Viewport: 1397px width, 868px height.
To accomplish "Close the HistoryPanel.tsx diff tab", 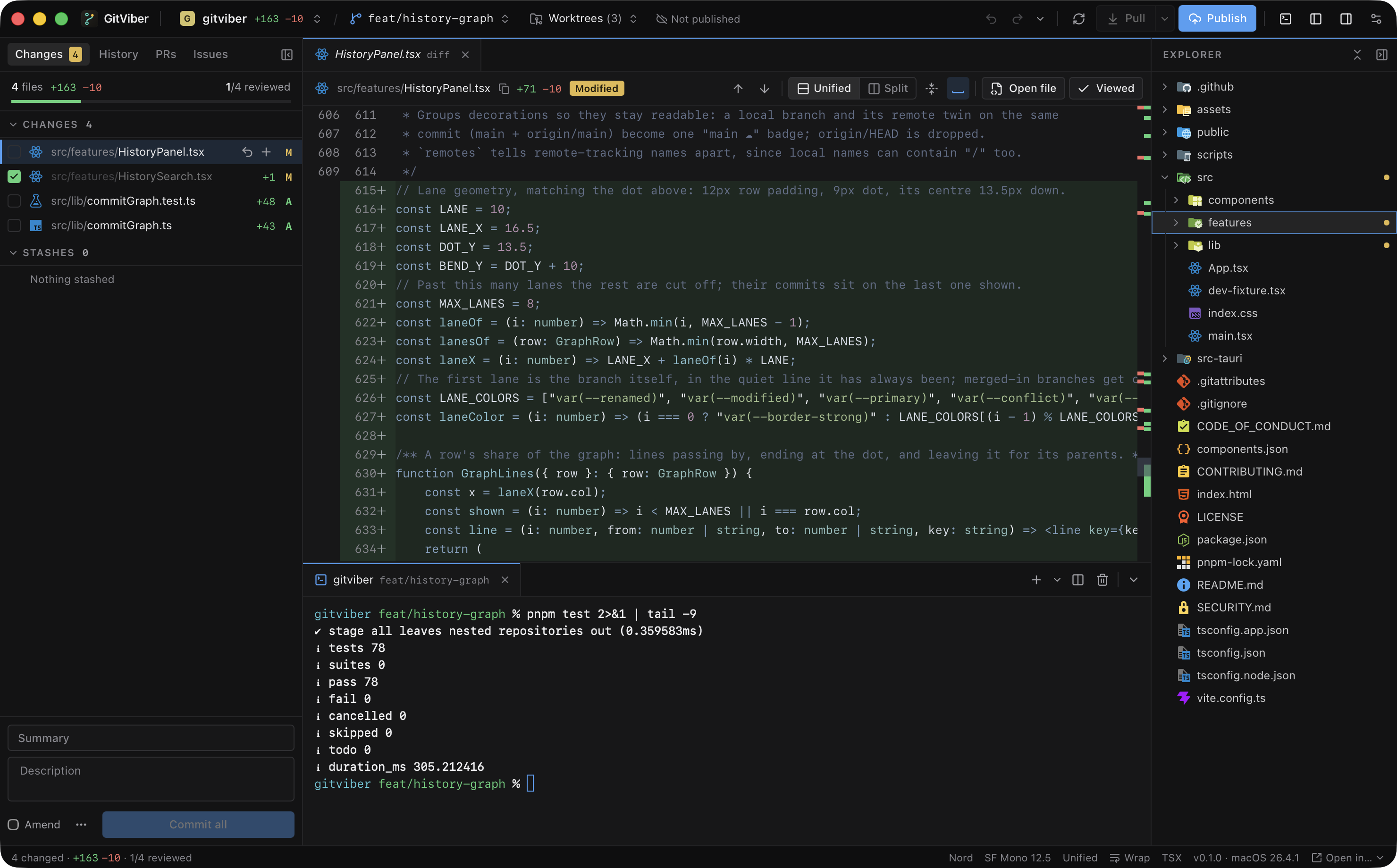I will (465, 55).
